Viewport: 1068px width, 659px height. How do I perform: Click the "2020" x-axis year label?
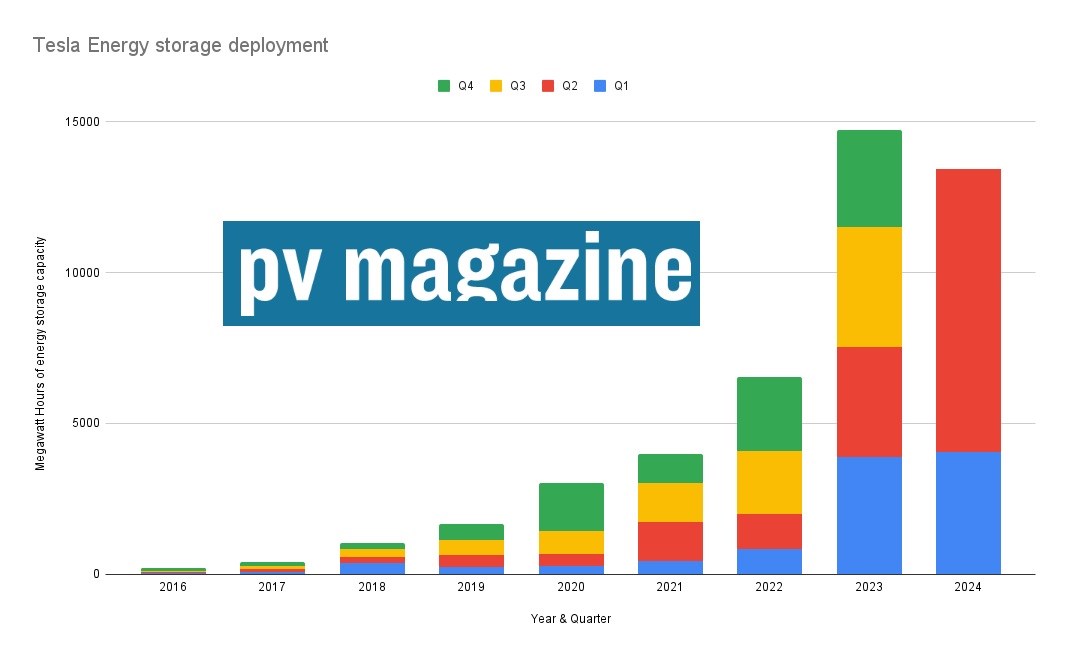click(x=571, y=587)
